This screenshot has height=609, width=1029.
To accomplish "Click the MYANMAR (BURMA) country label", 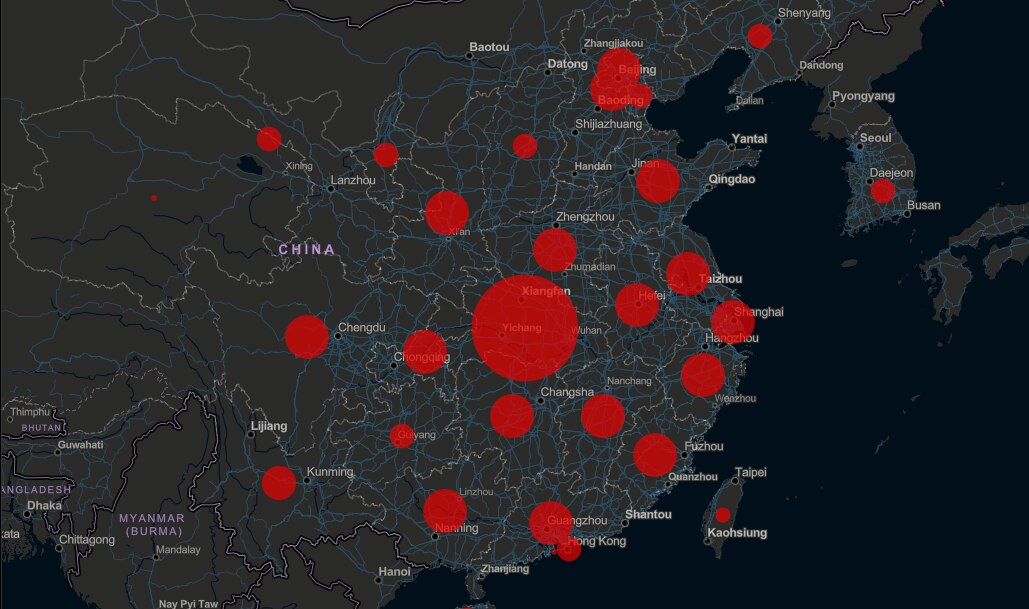I will click(x=152, y=524).
